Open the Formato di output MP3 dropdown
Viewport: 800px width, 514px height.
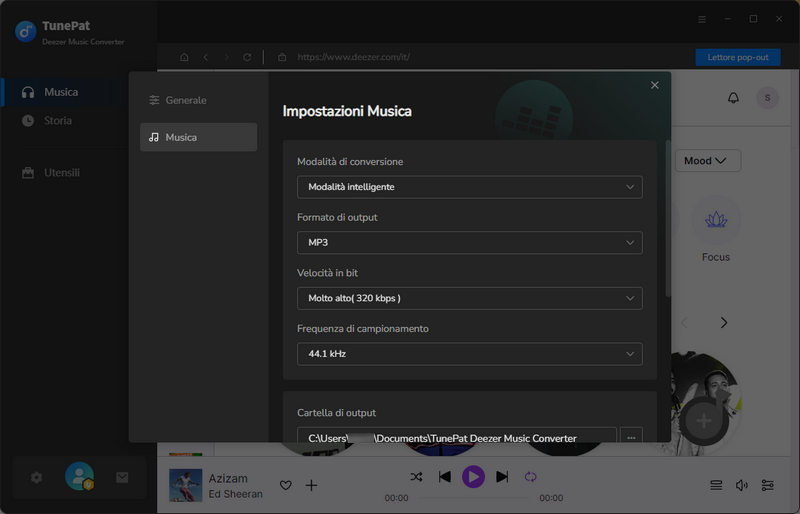point(469,242)
